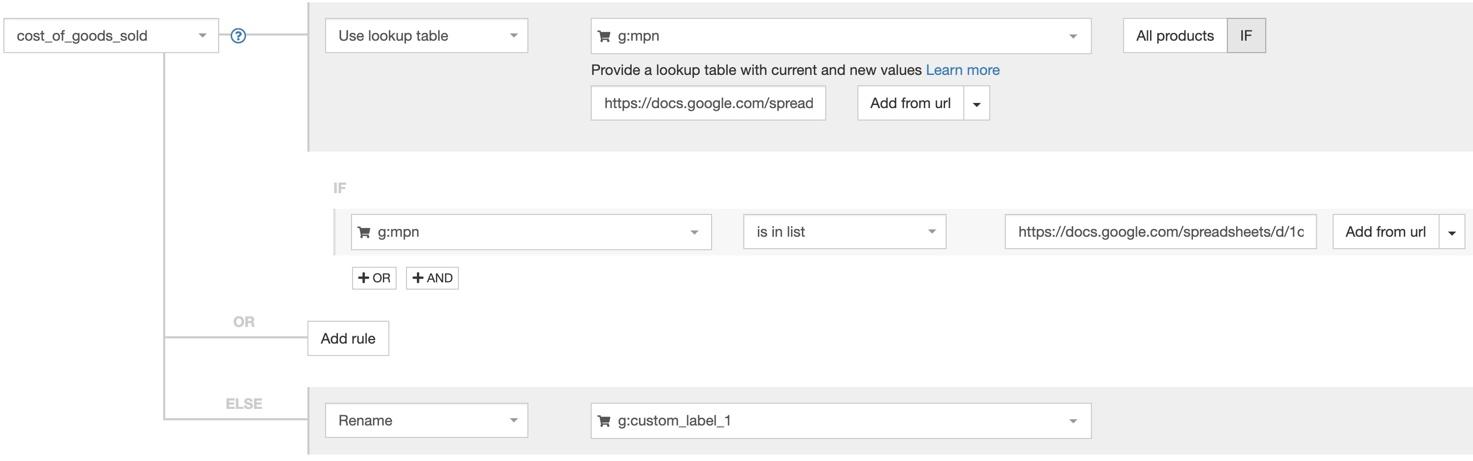The width and height of the screenshot is (1473, 461).
Task: Open the Rename action dropdown
Action: tap(426, 421)
